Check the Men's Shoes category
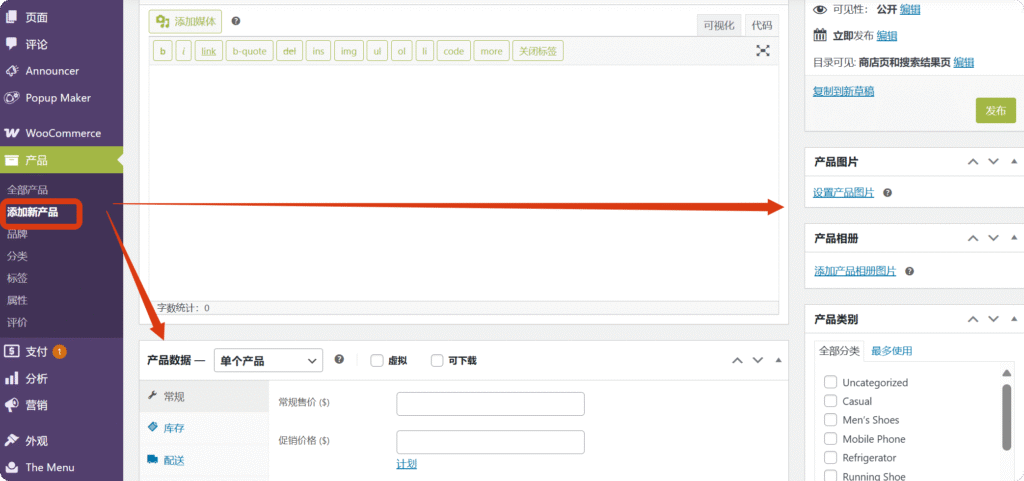The image size is (1024, 481). point(830,420)
